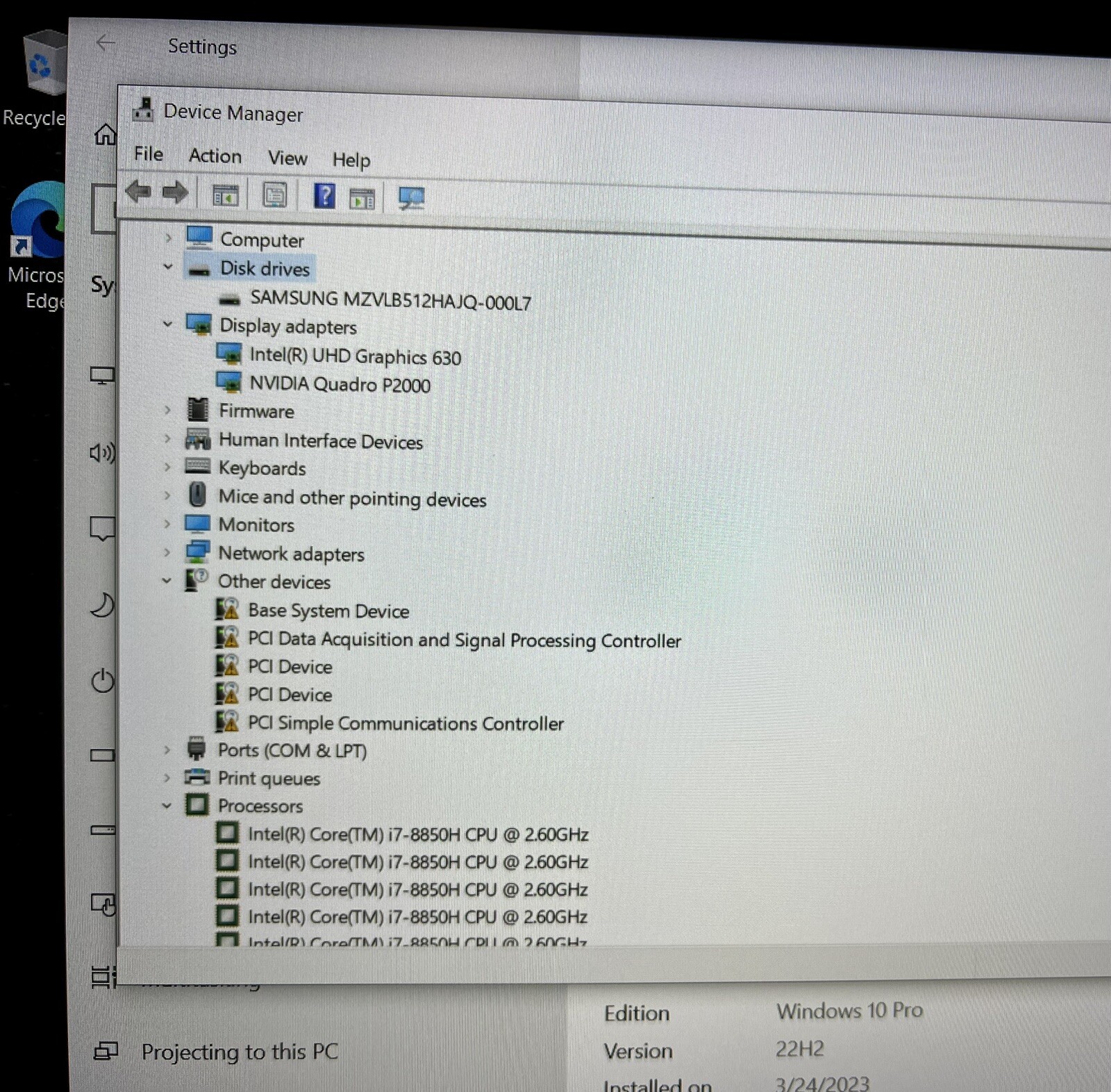The height and width of the screenshot is (1092, 1111).
Task: Click the Sound speaker icon in Settings sidebar
Action: (102, 453)
